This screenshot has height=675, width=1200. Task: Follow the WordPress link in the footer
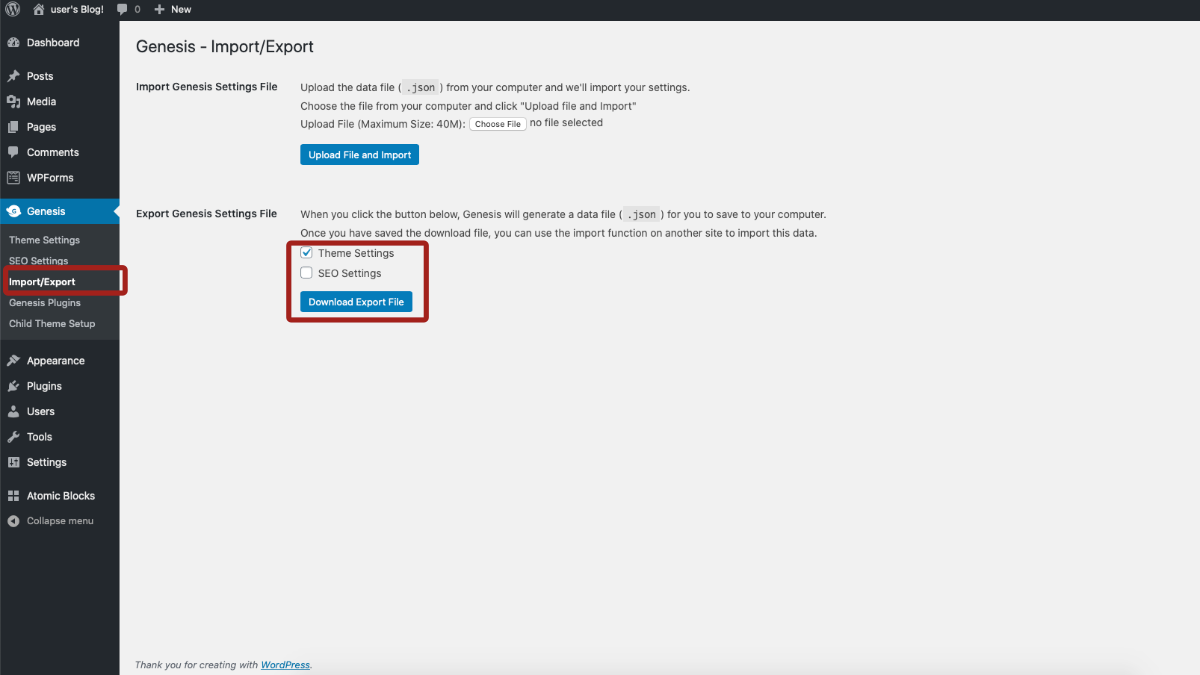click(285, 664)
